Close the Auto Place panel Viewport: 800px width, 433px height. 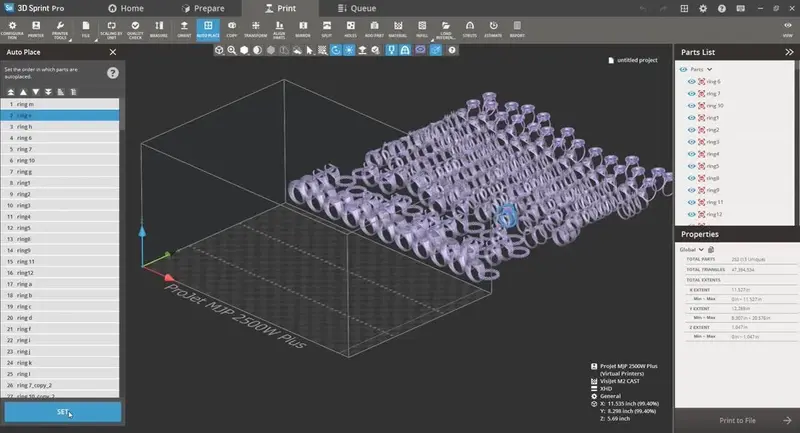(x=113, y=52)
